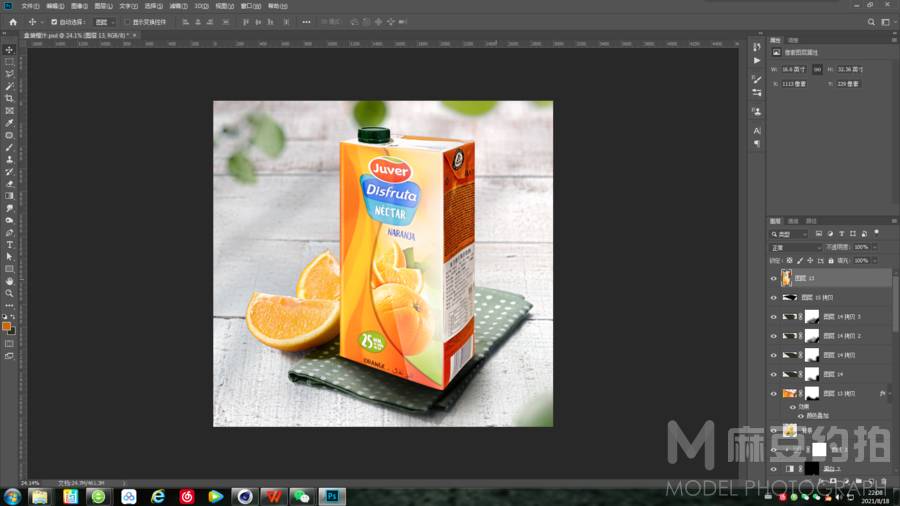The image size is (900, 506).
Task: Select the Lasso tool
Action: coord(9,74)
